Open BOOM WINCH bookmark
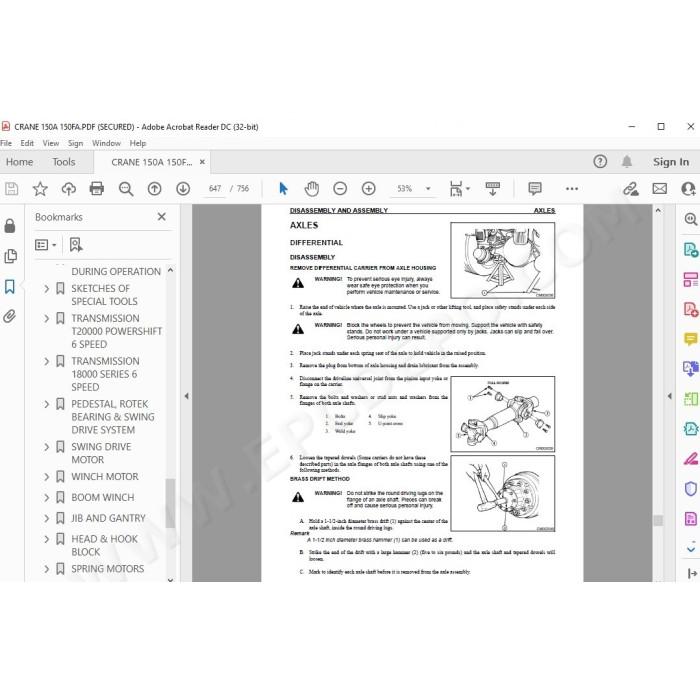This screenshot has height=700, width=700. click(103, 497)
